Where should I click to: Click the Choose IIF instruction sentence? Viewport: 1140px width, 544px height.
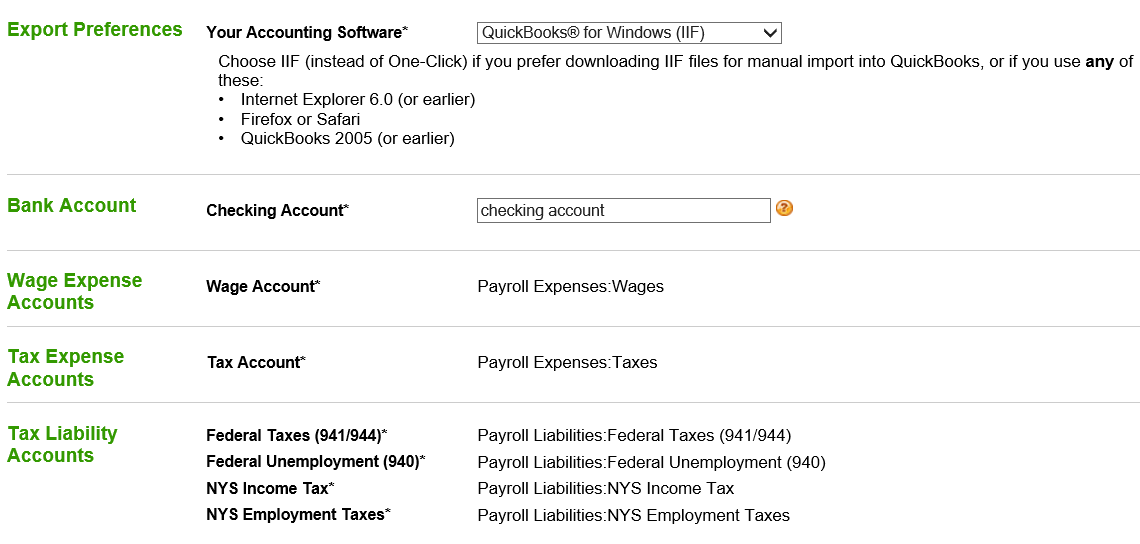[676, 71]
